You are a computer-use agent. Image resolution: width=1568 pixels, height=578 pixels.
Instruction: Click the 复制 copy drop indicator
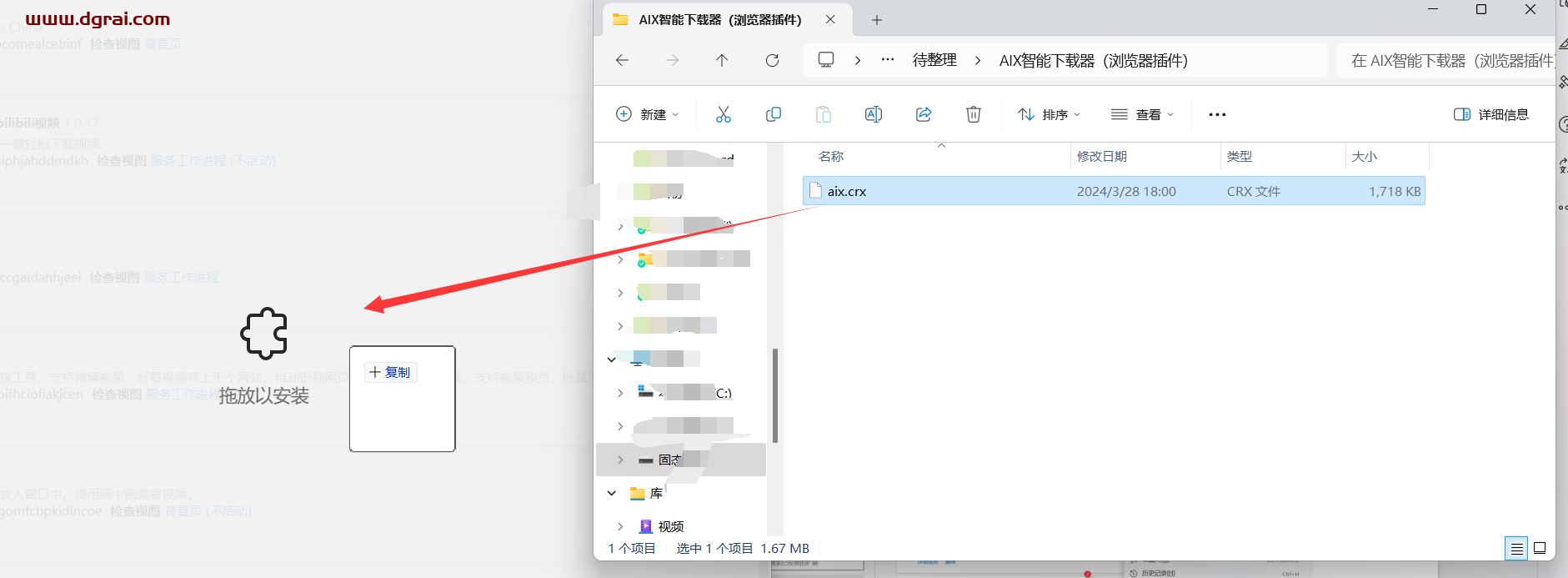[x=391, y=372]
